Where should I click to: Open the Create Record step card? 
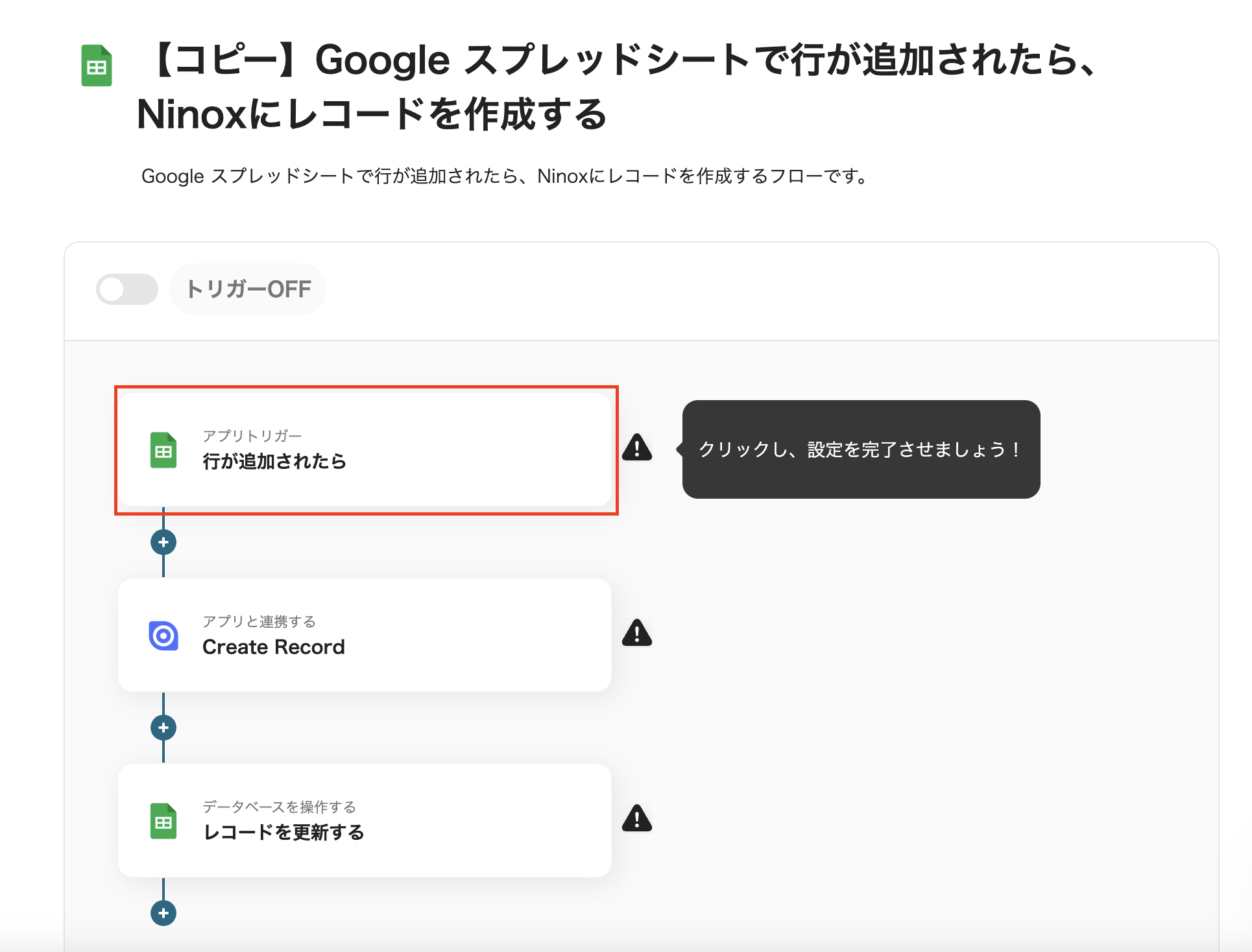[x=365, y=636]
